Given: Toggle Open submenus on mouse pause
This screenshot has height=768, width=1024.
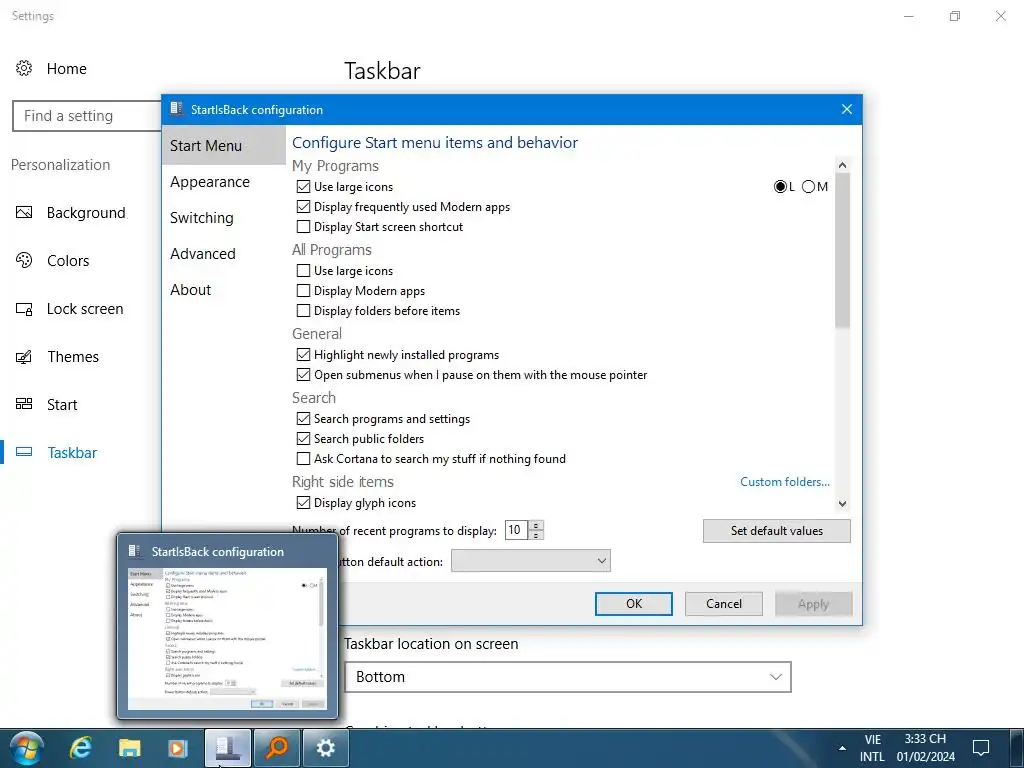Looking at the screenshot, I should coord(303,375).
